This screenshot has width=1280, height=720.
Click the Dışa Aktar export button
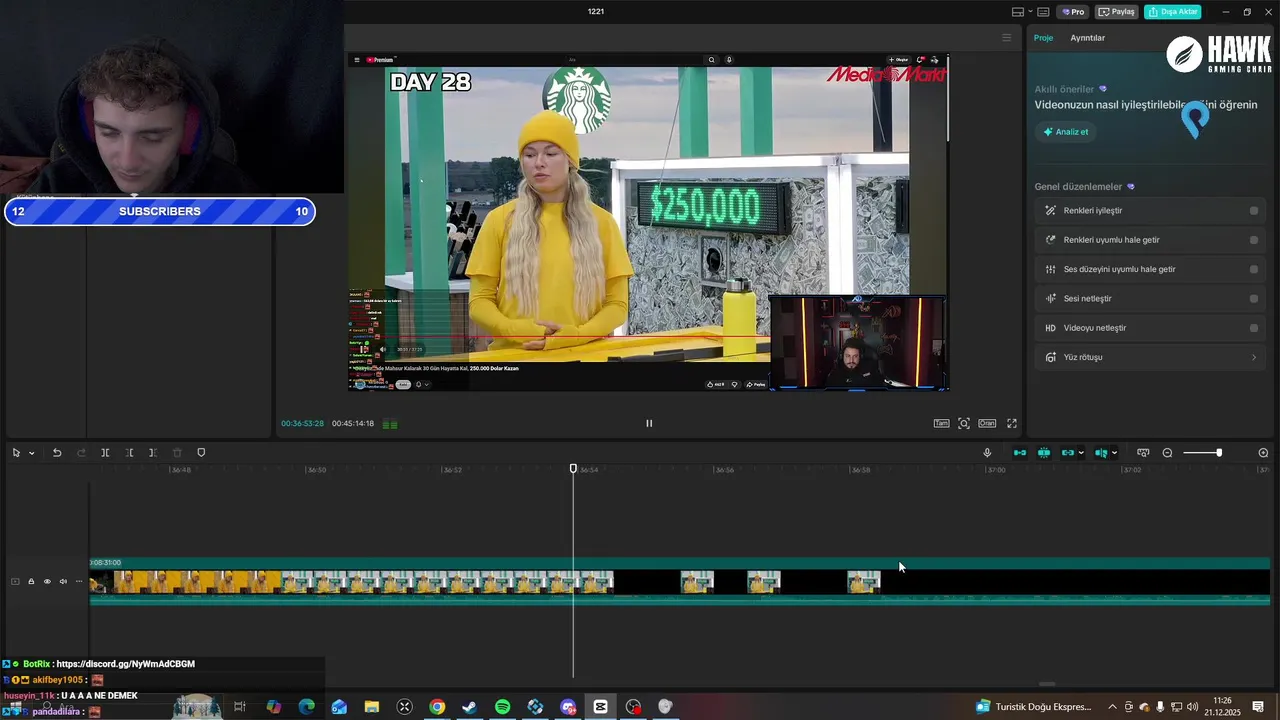point(1173,12)
